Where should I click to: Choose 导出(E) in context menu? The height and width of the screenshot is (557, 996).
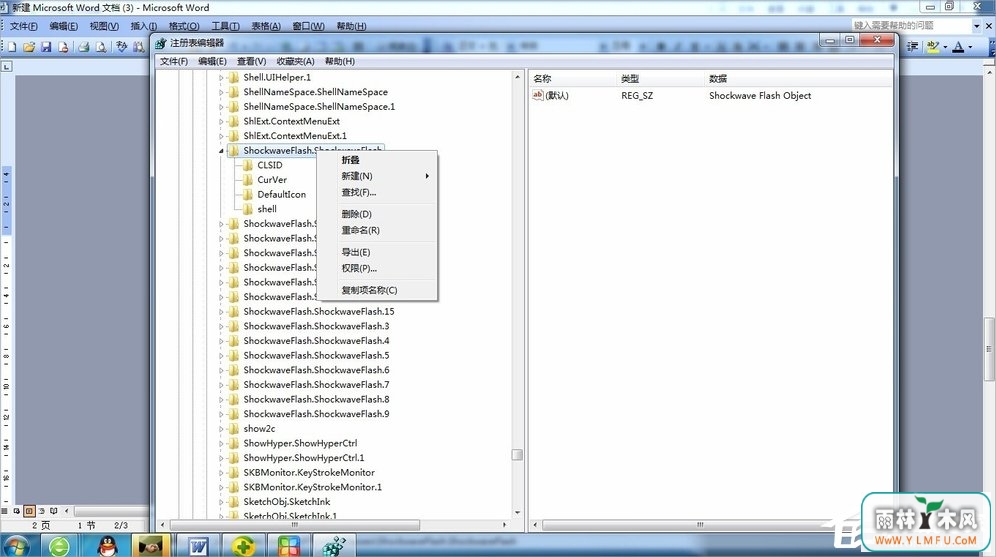377,252
